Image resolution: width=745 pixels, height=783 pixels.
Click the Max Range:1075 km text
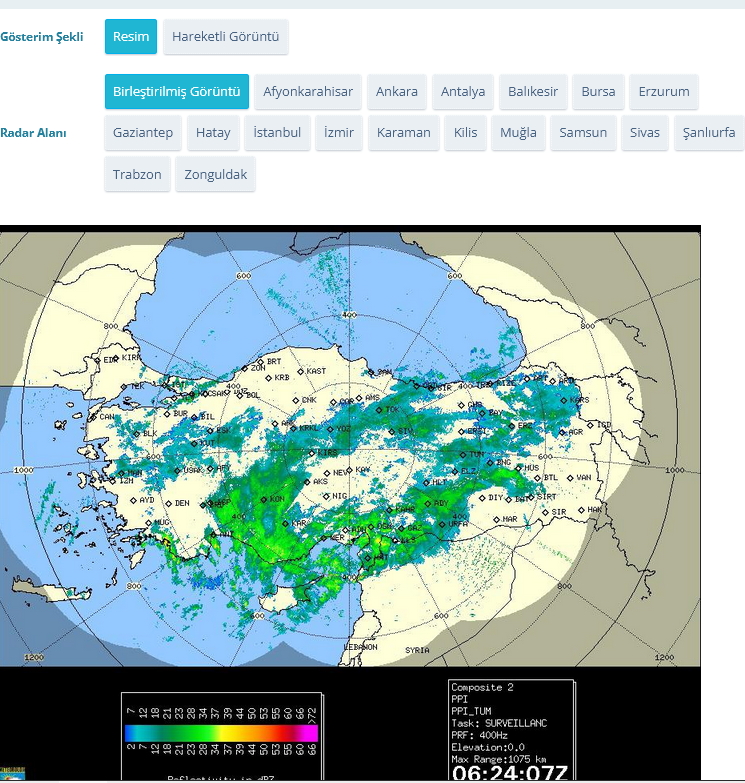click(x=499, y=759)
